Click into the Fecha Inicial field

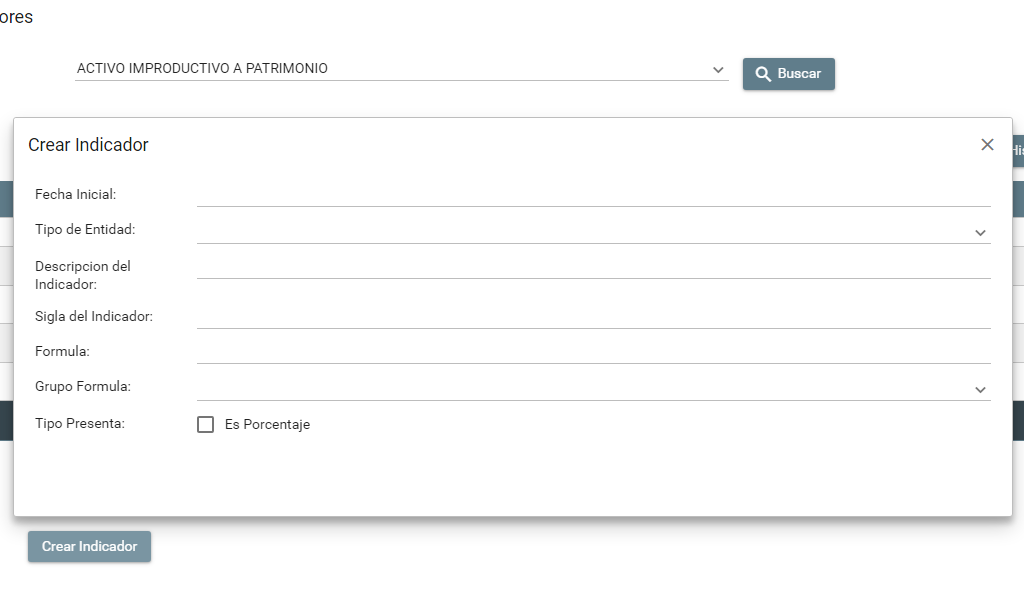point(593,193)
